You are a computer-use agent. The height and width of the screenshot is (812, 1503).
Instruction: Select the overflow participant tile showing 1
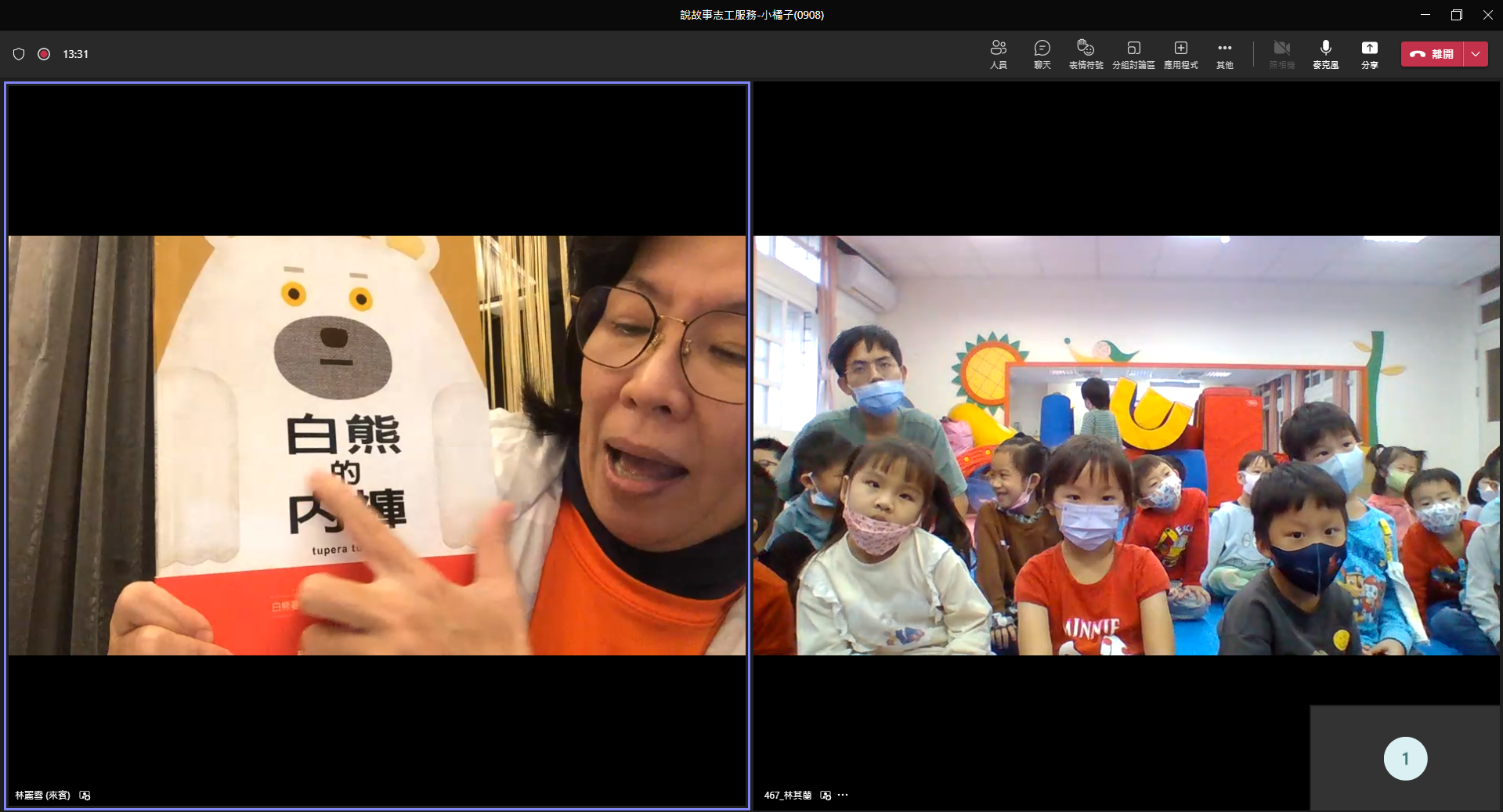point(1405,758)
